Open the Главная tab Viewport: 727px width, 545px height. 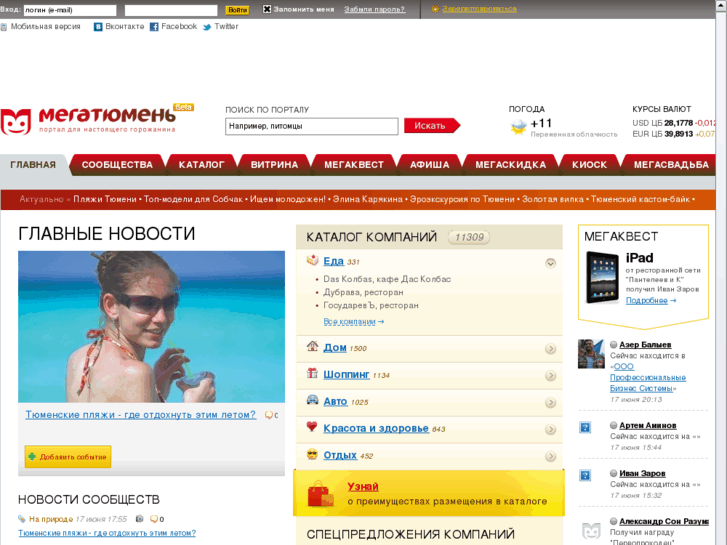tap(33, 165)
